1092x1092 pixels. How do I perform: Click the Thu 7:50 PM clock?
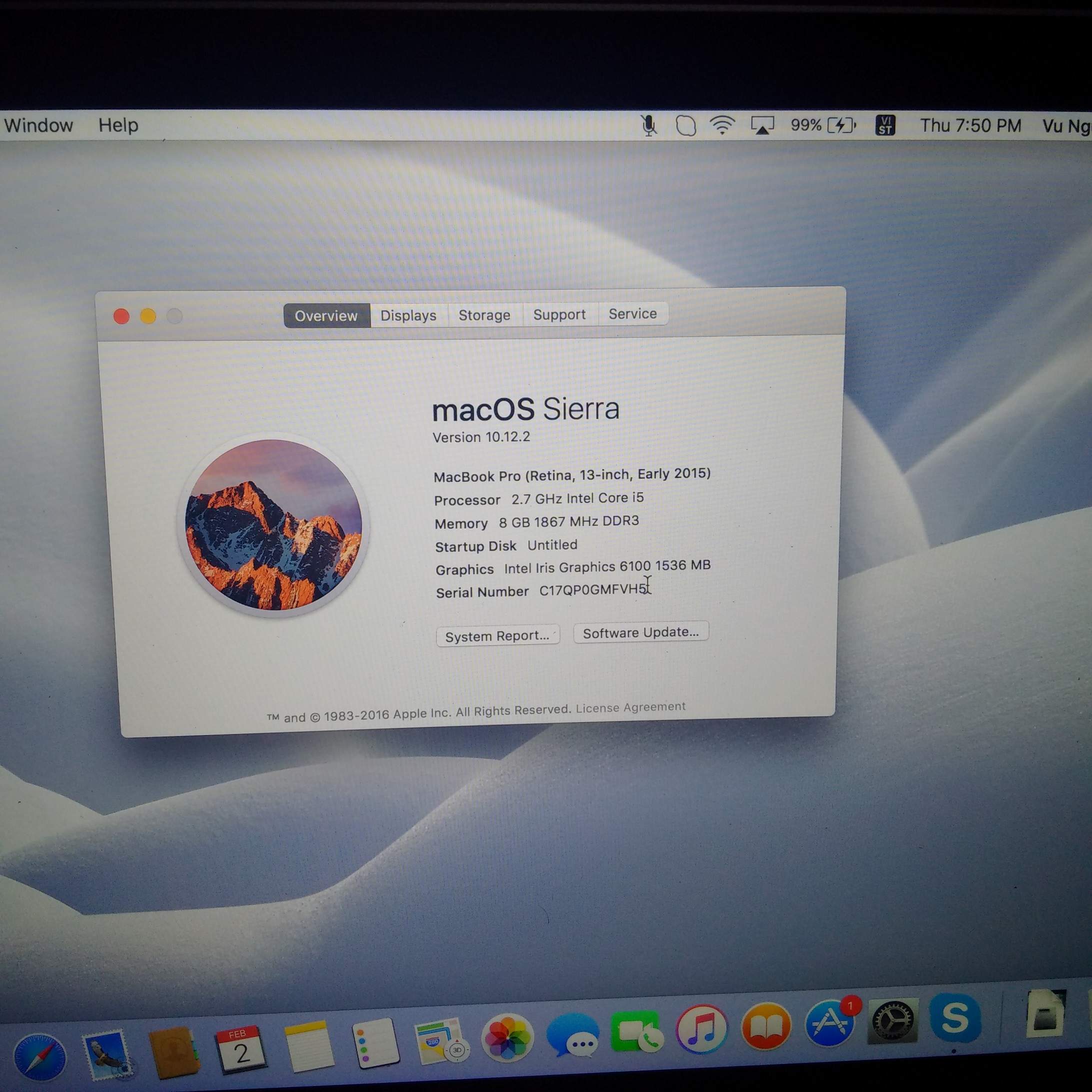click(x=970, y=125)
